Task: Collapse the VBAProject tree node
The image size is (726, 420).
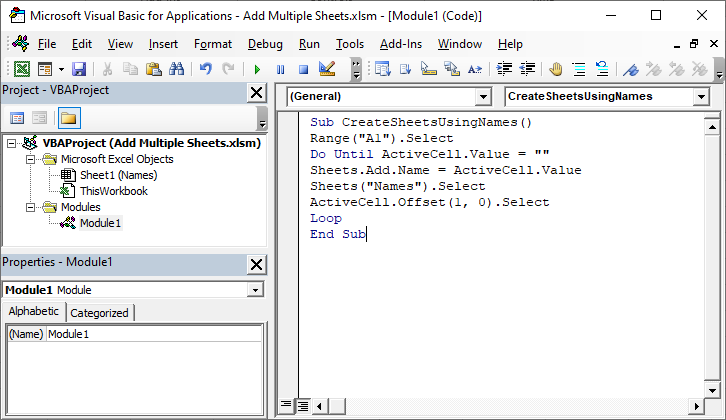Action: [12, 144]
